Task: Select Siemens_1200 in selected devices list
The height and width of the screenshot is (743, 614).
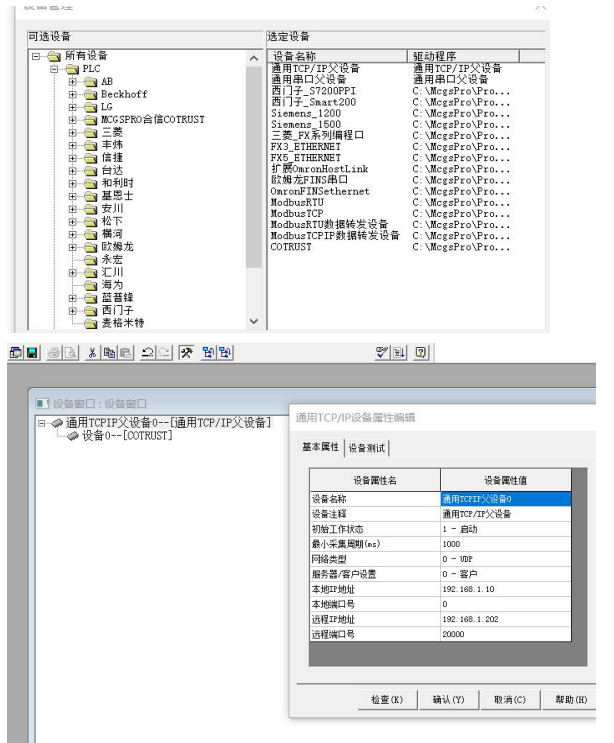Action: (306, 113)
